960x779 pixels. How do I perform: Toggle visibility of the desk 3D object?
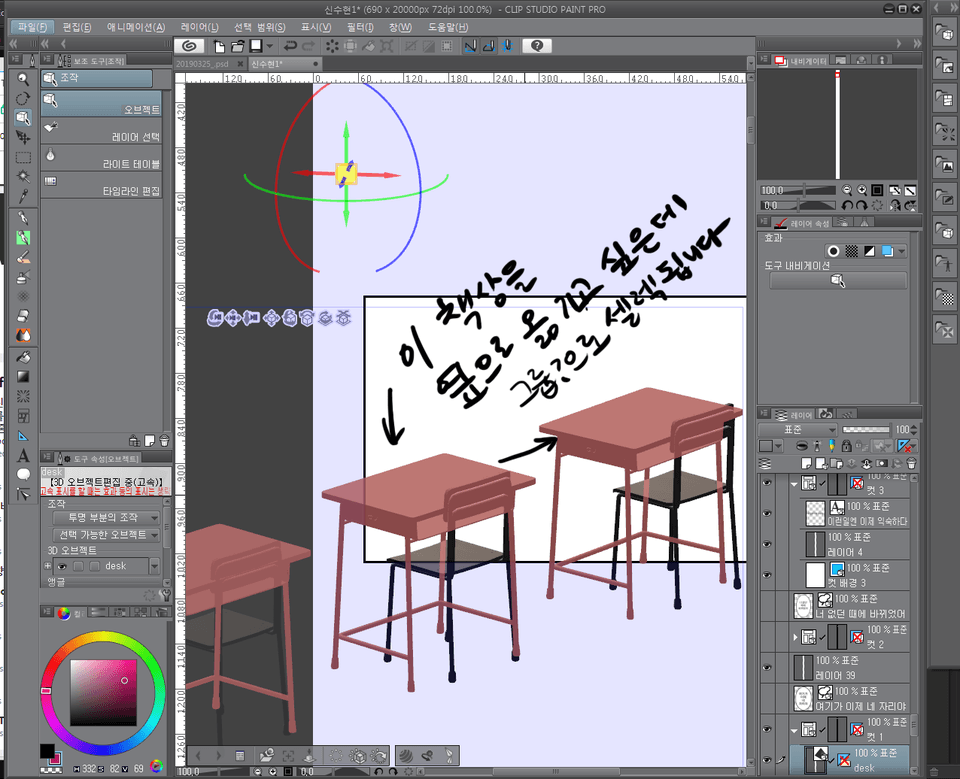pyautogui.click(x=60, y=566)
